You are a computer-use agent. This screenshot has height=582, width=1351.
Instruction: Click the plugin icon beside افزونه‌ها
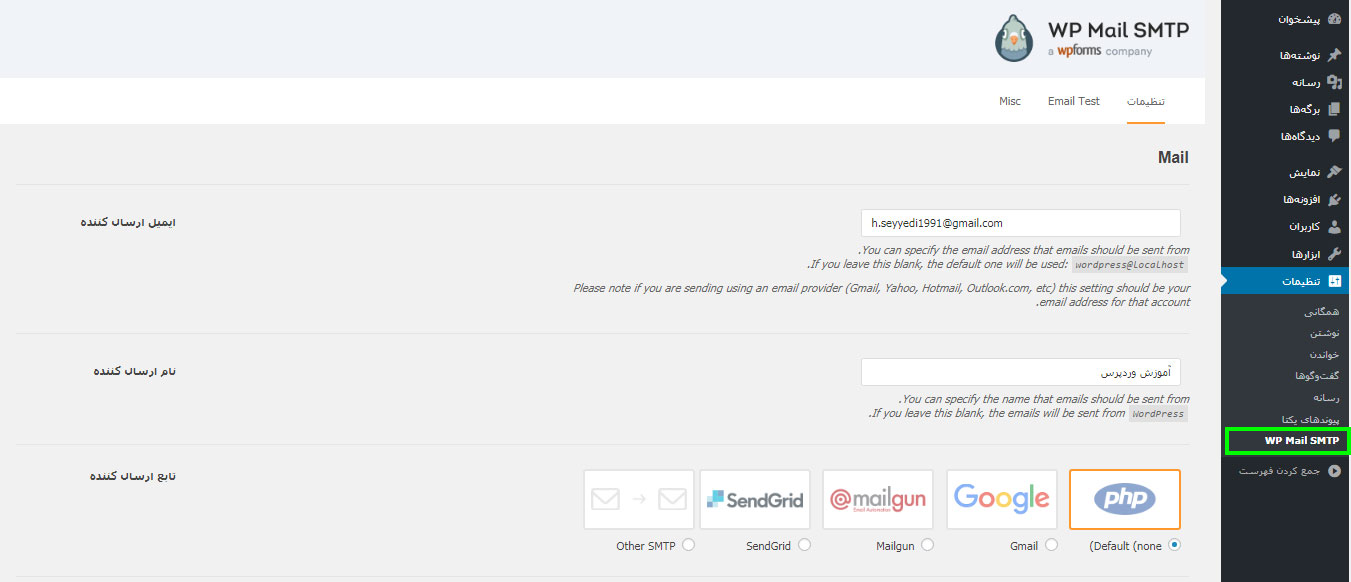(1334, 199)
